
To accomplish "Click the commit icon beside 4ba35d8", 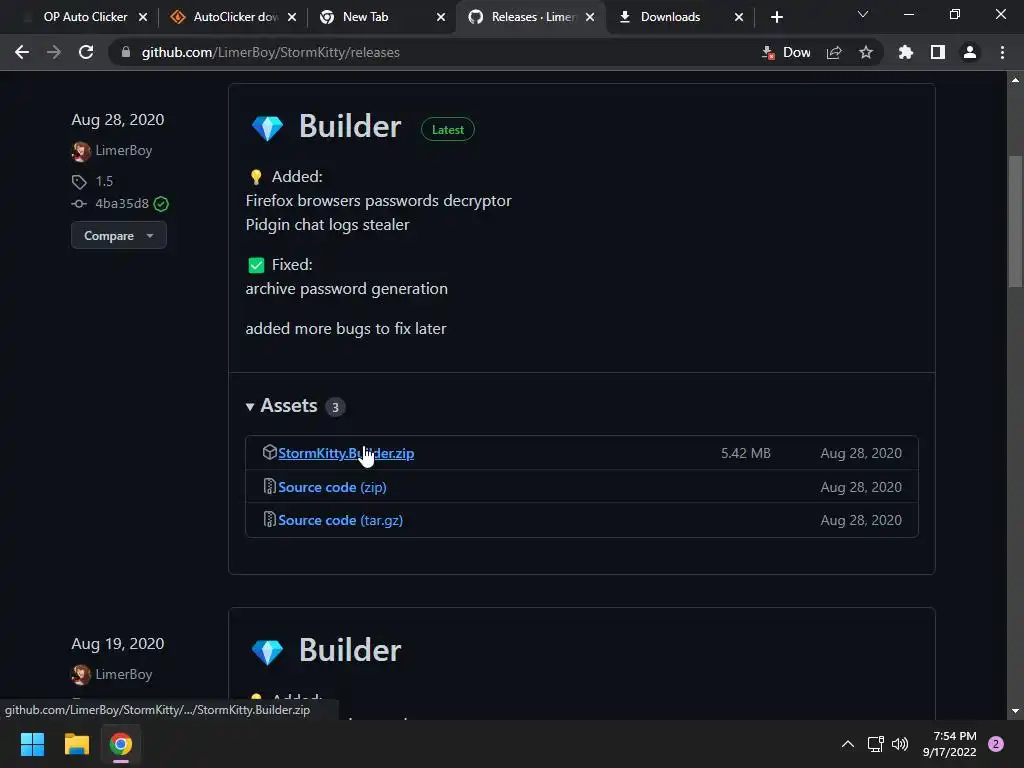I will coord(79,204).
